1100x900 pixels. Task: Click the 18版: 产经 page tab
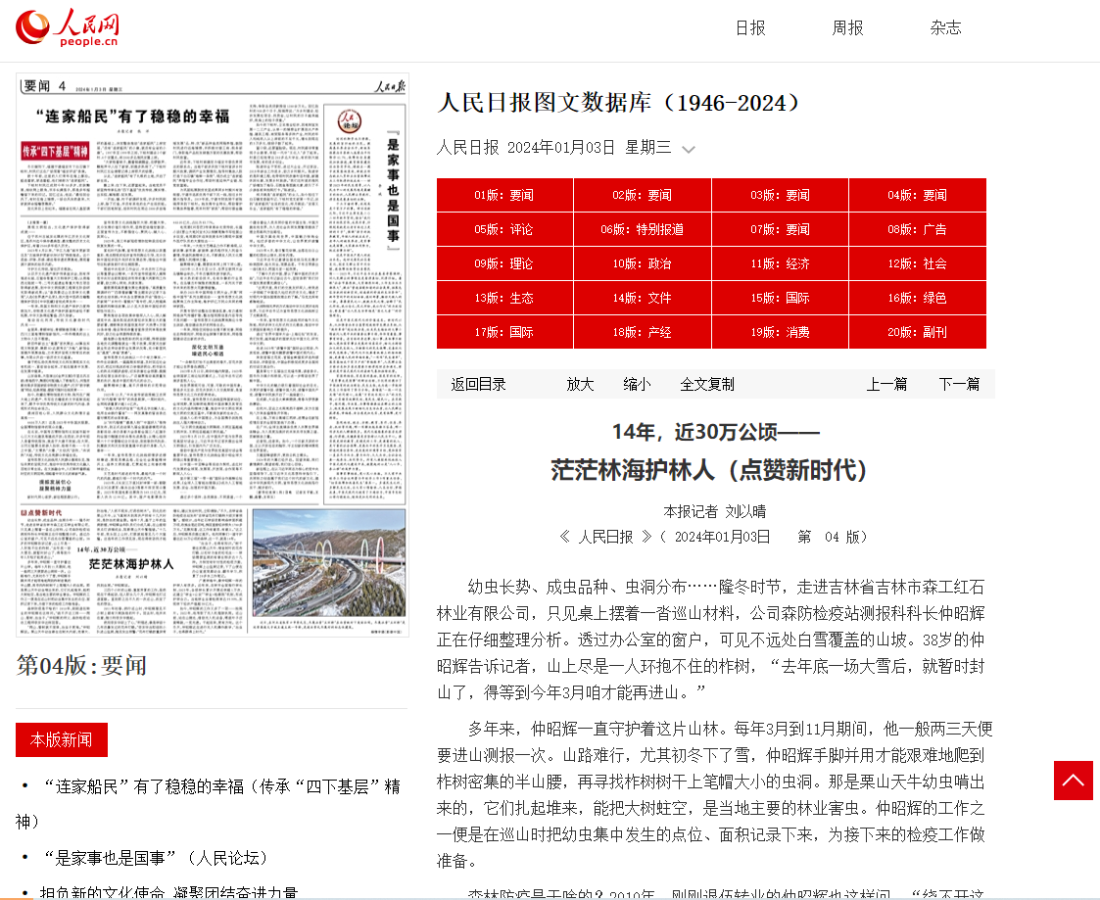(x=642, y=333)
